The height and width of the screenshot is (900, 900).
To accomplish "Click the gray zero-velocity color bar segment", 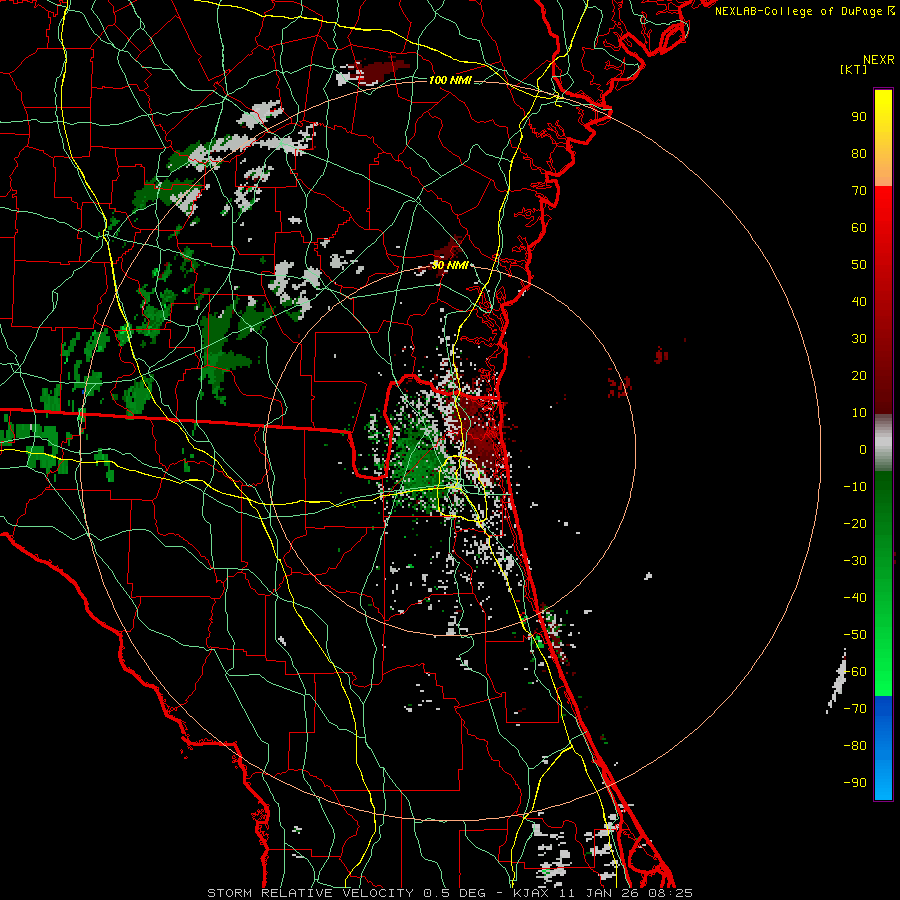I will (x=883, y=442).
